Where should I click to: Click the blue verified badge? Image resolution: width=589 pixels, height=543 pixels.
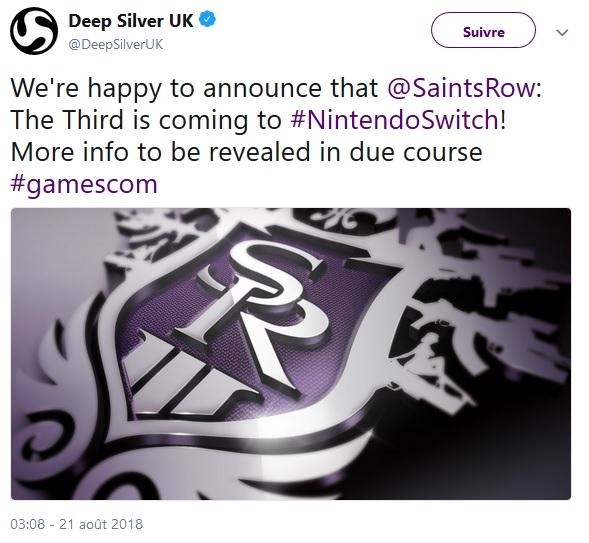pyautogui.click(x=207, y=20)
